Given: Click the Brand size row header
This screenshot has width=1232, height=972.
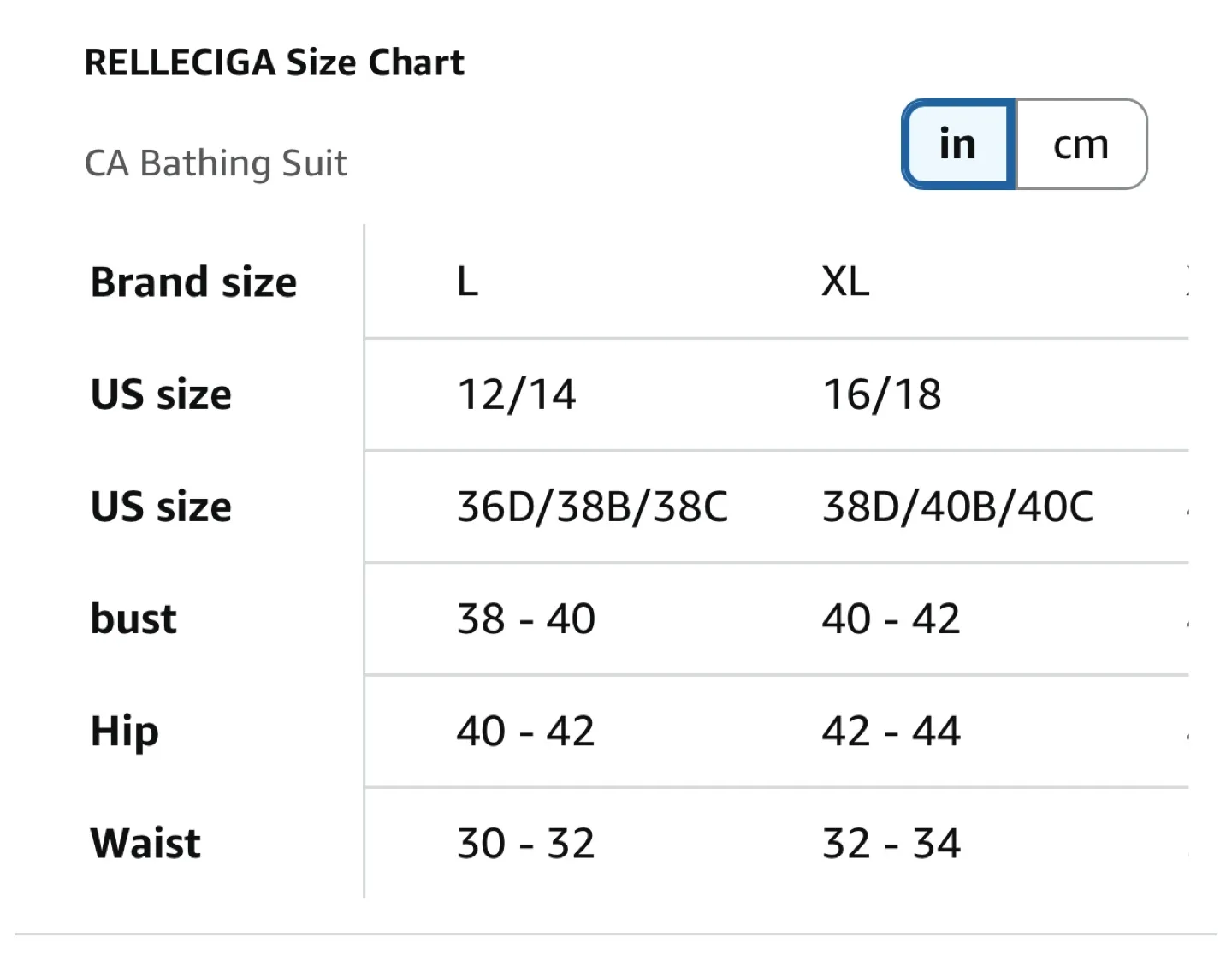Looking at the screenshot, I should pos(192,282).
